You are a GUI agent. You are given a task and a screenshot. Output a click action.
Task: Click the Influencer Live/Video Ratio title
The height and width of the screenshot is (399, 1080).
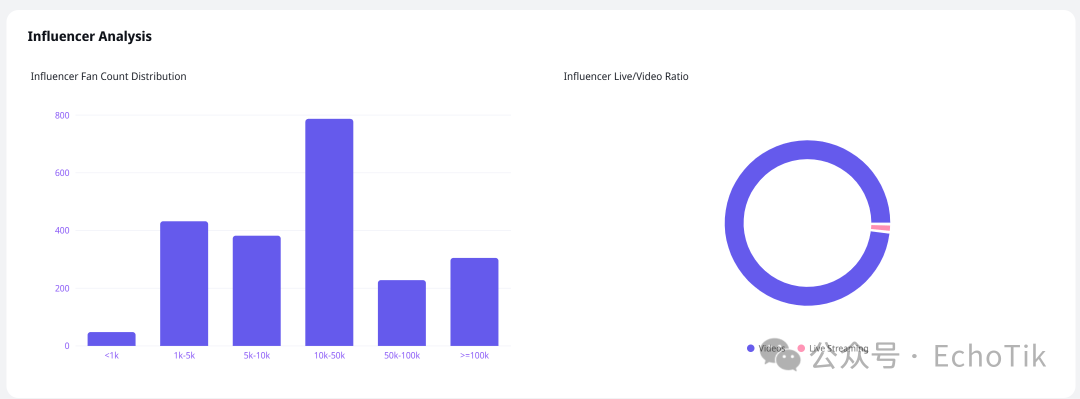pyautogui.click(x=626, y=76)
